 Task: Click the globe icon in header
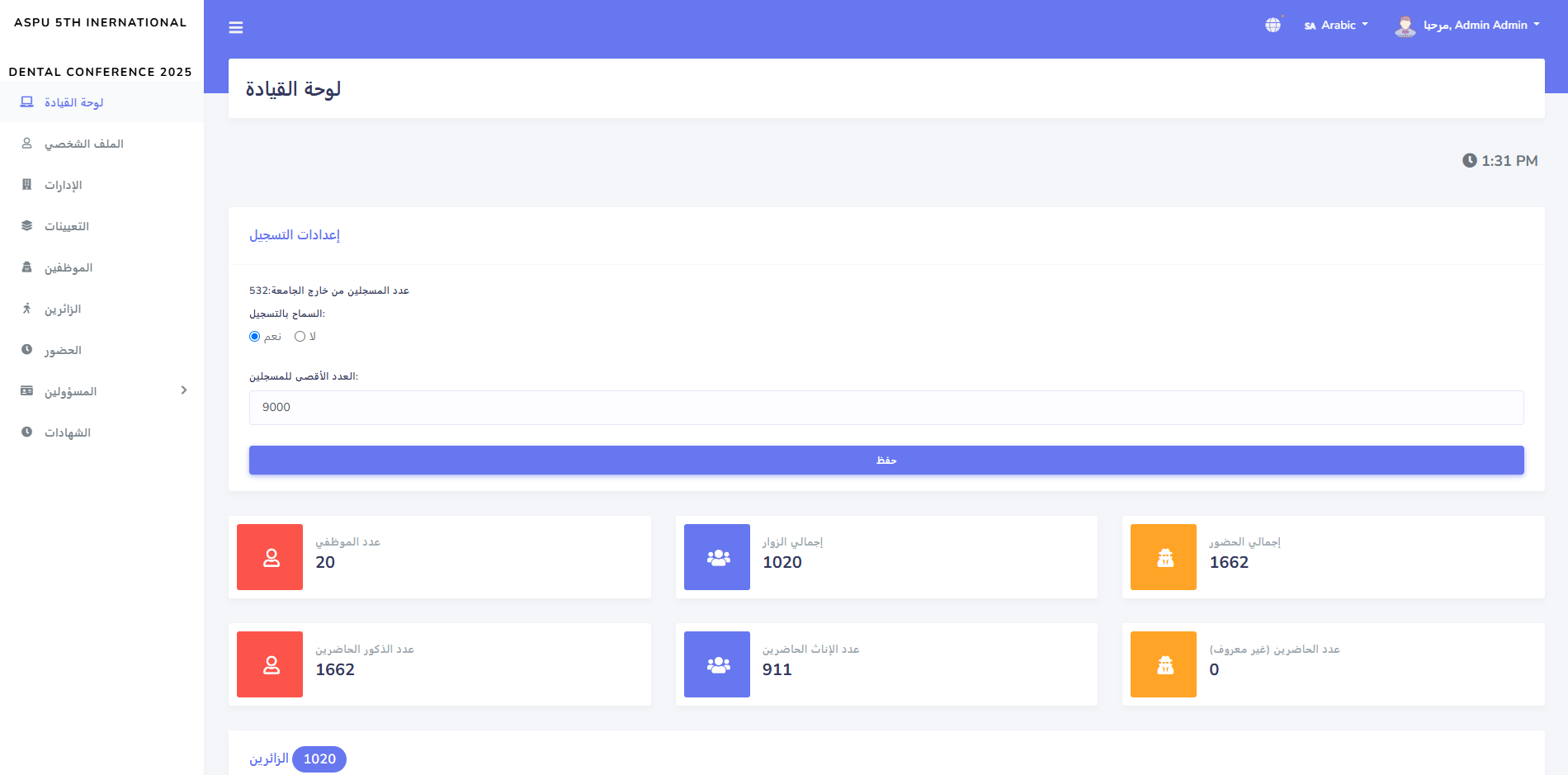click(x=1273, y=26)
